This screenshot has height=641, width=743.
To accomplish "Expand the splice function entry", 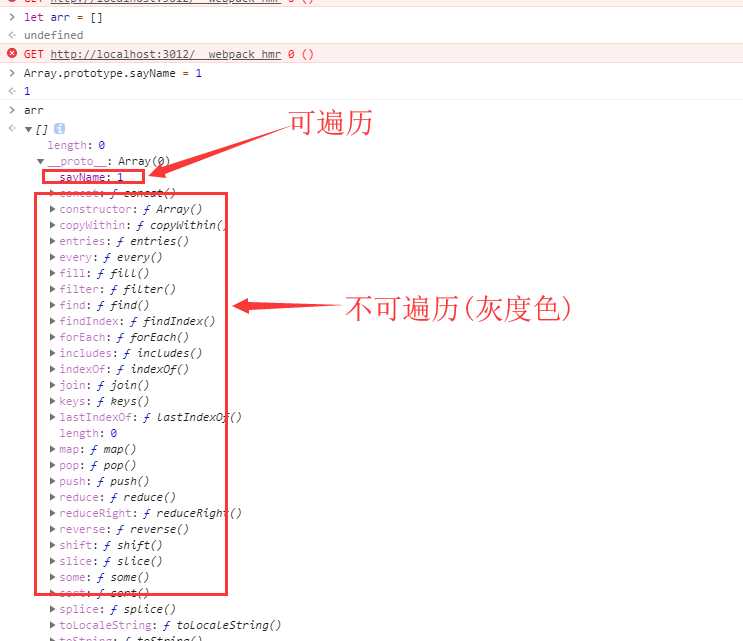I will [53, 609].
